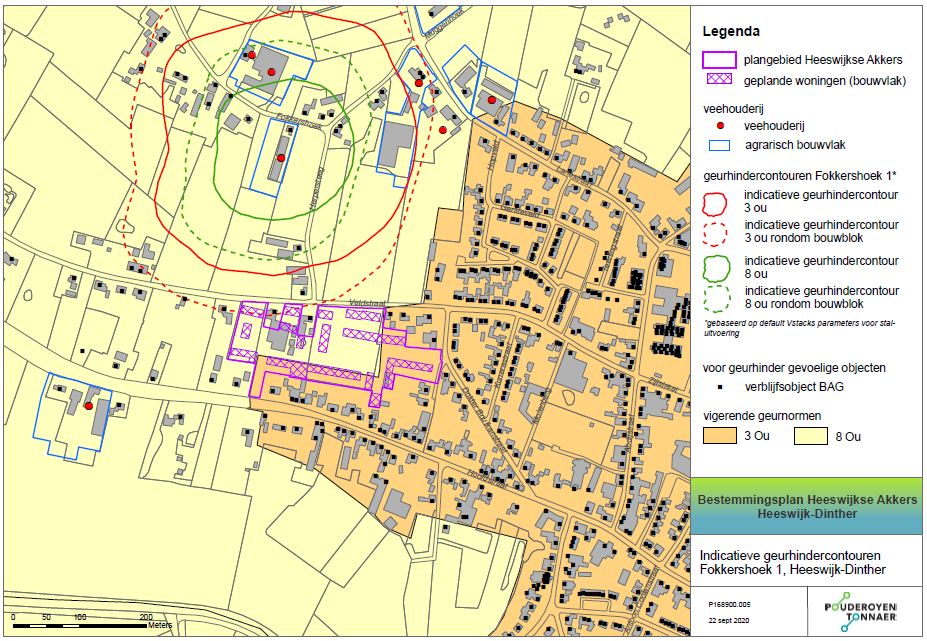Select the solid green 8 ou contour symbol
927x641 pixels.
[717, 268]
